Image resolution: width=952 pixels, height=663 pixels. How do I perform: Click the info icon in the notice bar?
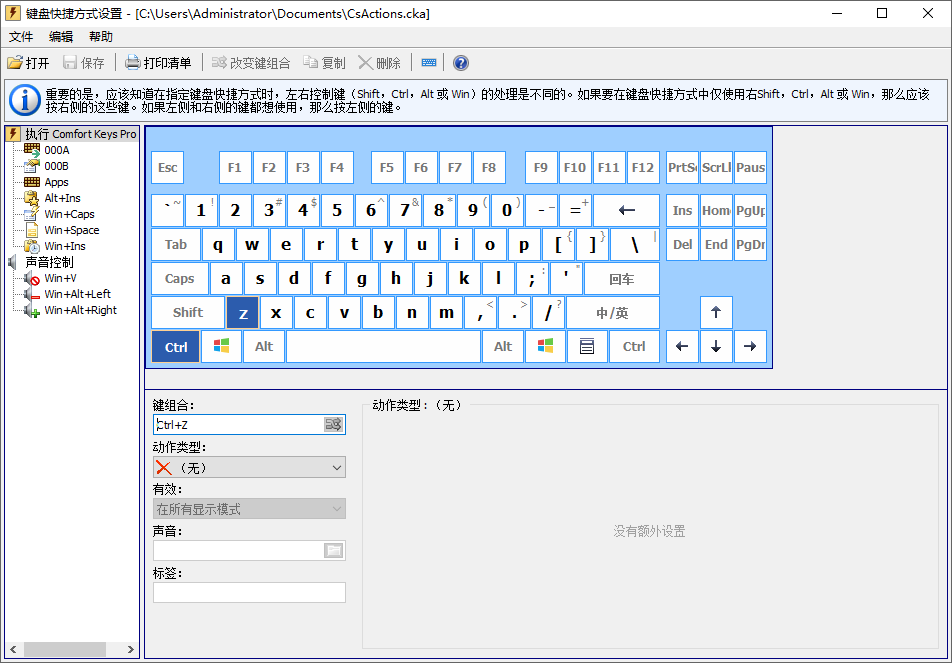[25, 100]
